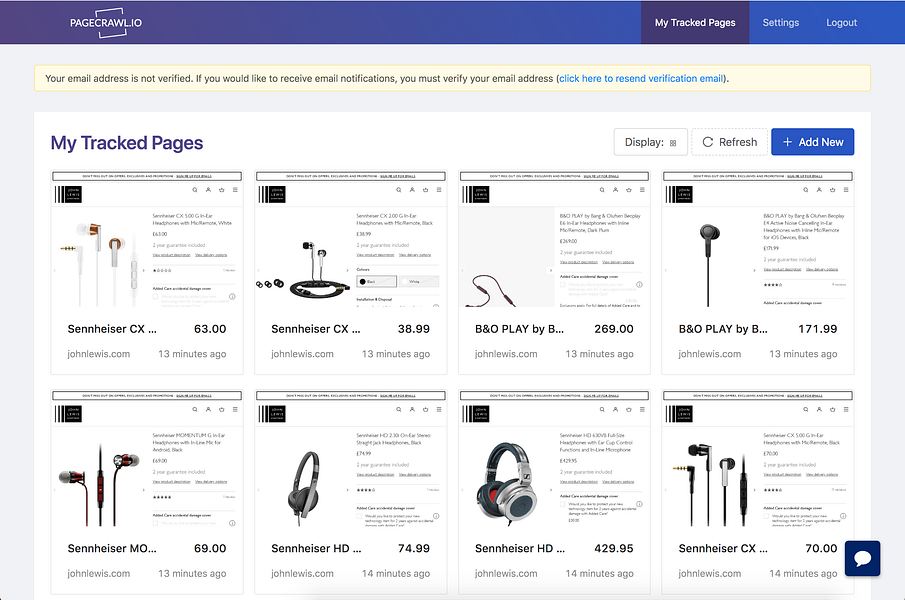Click the title of the 171.99 card

[723, 329]
